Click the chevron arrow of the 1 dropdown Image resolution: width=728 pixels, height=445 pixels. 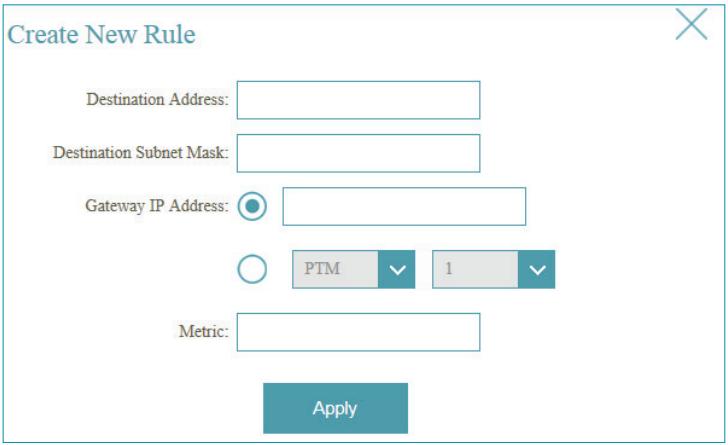[537, 269]
